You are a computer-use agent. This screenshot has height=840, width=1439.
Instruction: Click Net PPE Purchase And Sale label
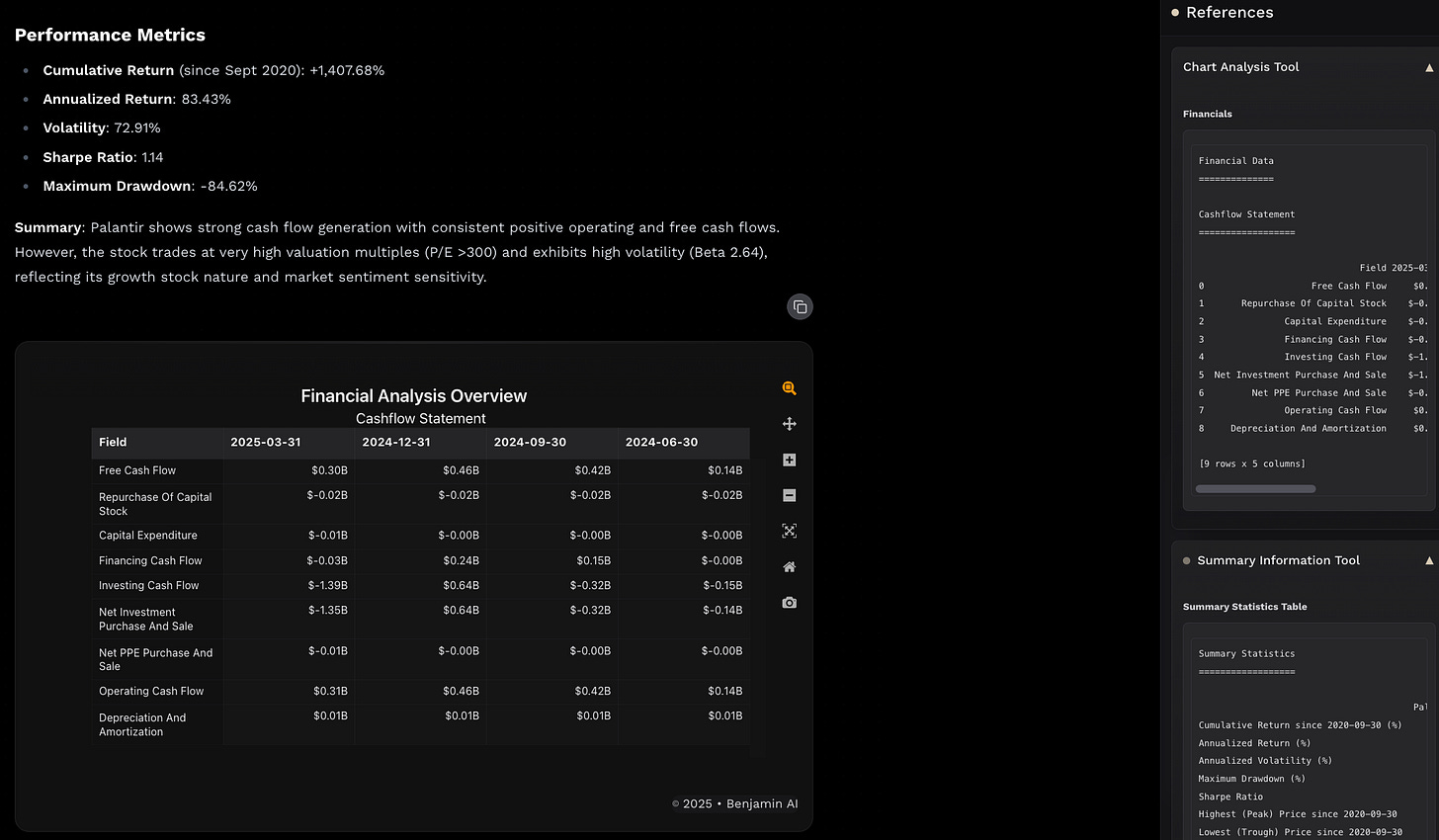[x=155, y=659]
